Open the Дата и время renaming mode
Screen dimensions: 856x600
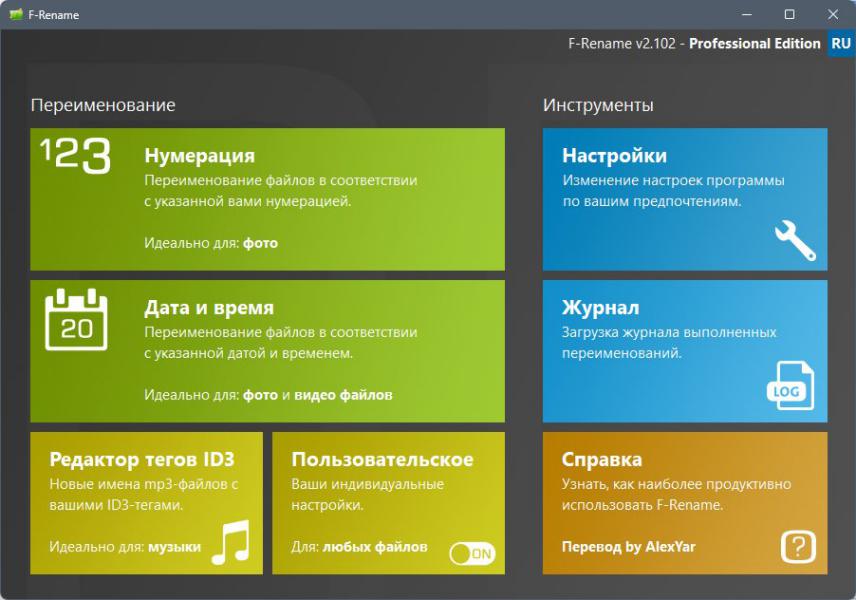[x=267, y=351]
